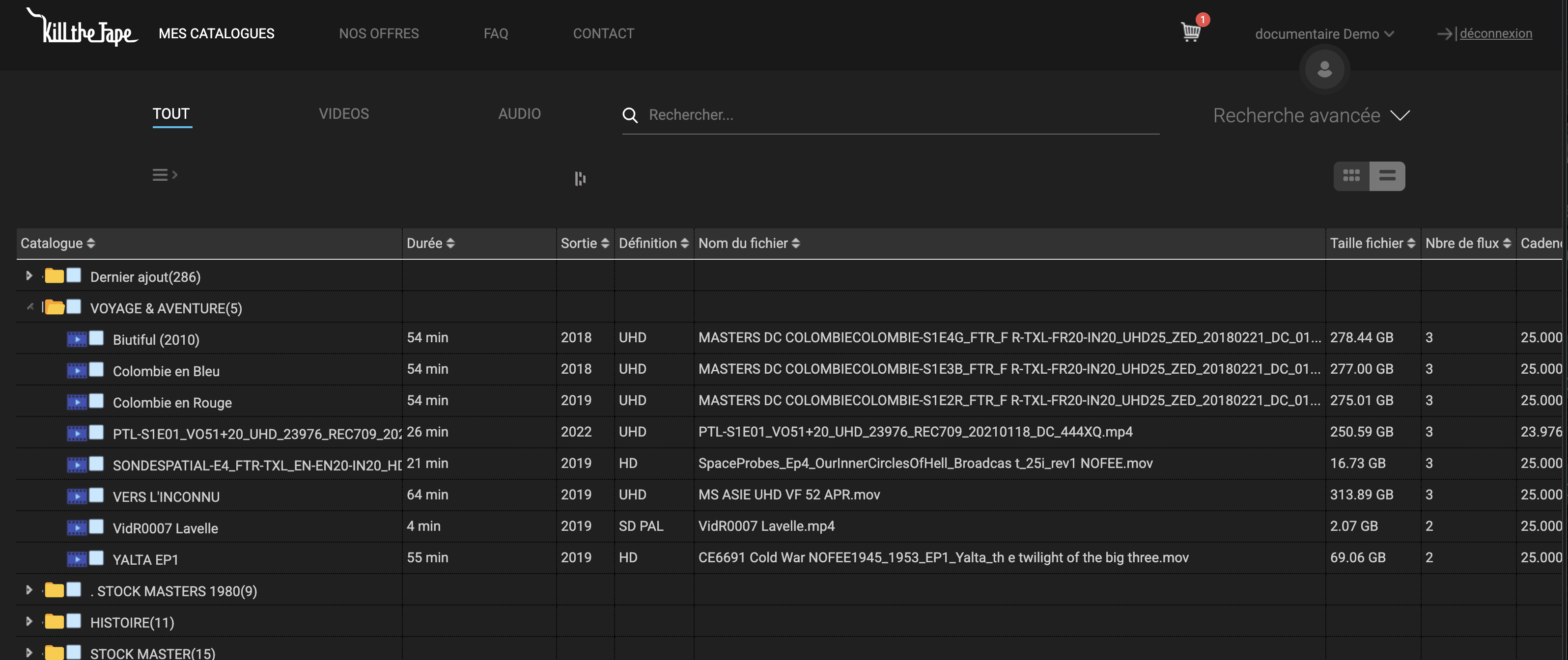Open the documentaire Demo account dropdown

coord(1324,33)
